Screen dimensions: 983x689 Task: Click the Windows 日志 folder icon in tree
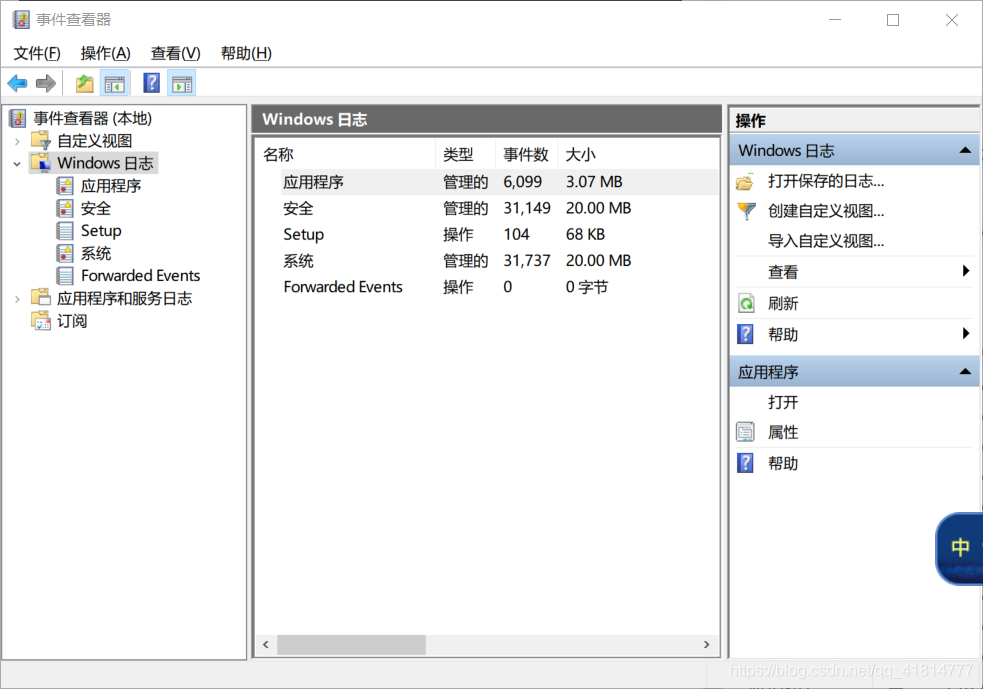pos(41,163)
